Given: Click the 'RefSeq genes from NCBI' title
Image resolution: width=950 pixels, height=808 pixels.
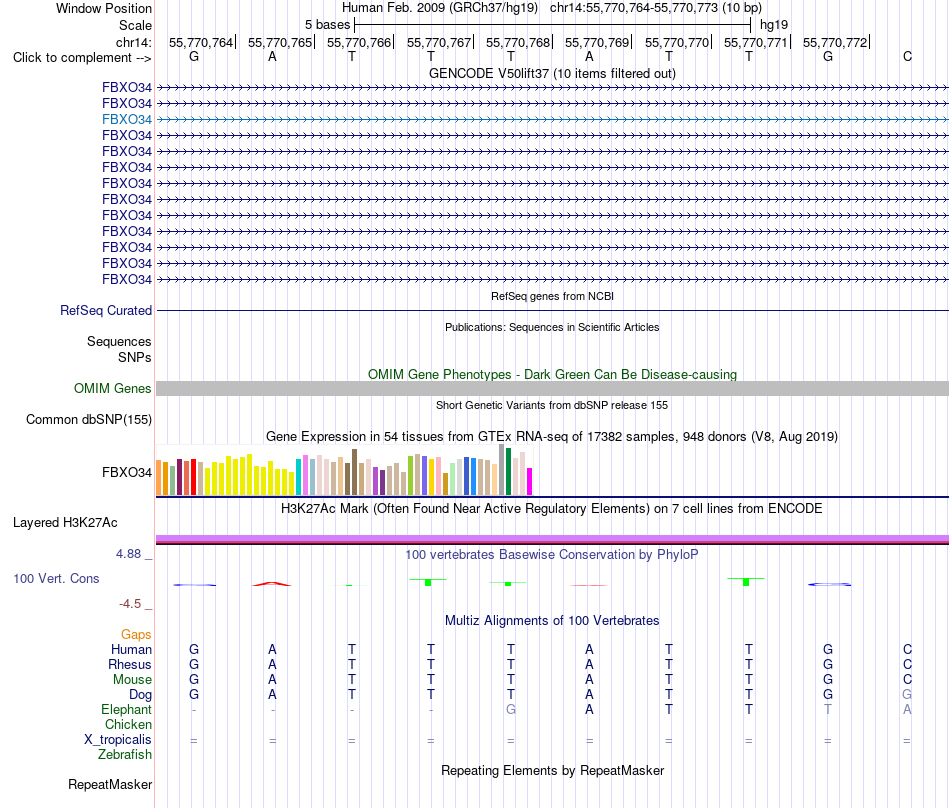Looking at the screenshot, I should pyautogui.click(x=552, y=296).
